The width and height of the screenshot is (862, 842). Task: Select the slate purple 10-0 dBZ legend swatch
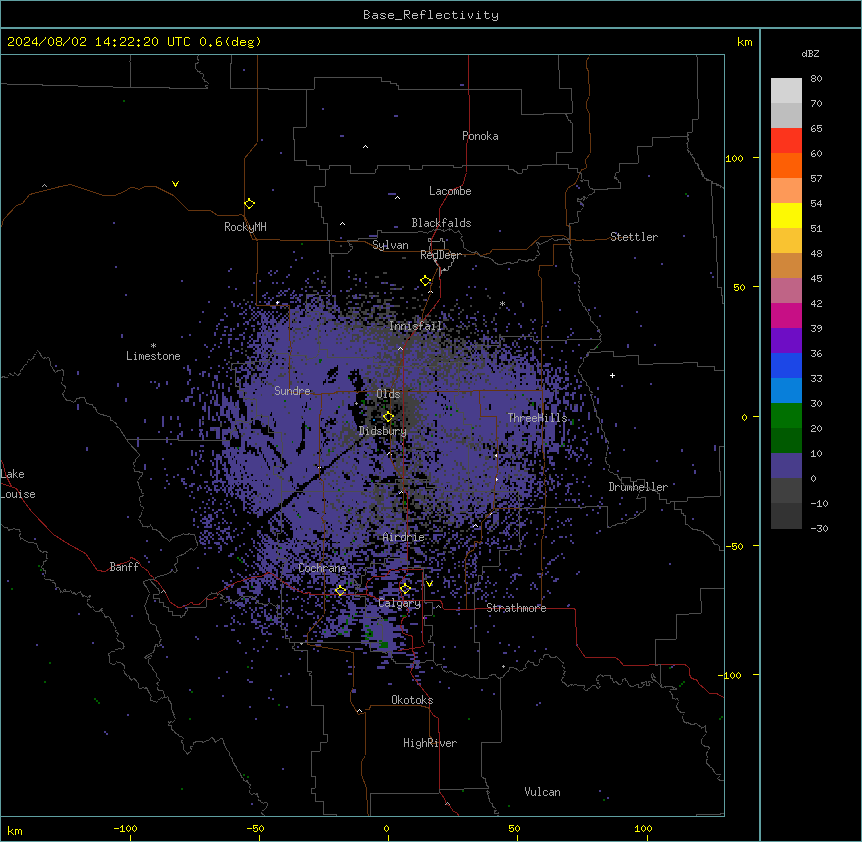(x=786, y=466)
